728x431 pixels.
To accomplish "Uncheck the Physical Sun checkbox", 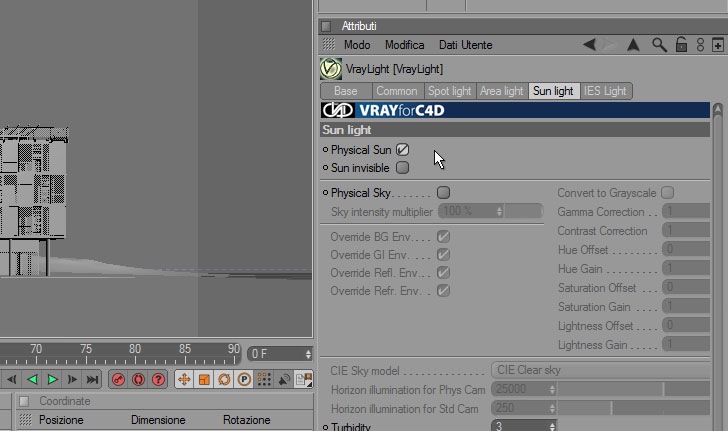I will 403,150.
